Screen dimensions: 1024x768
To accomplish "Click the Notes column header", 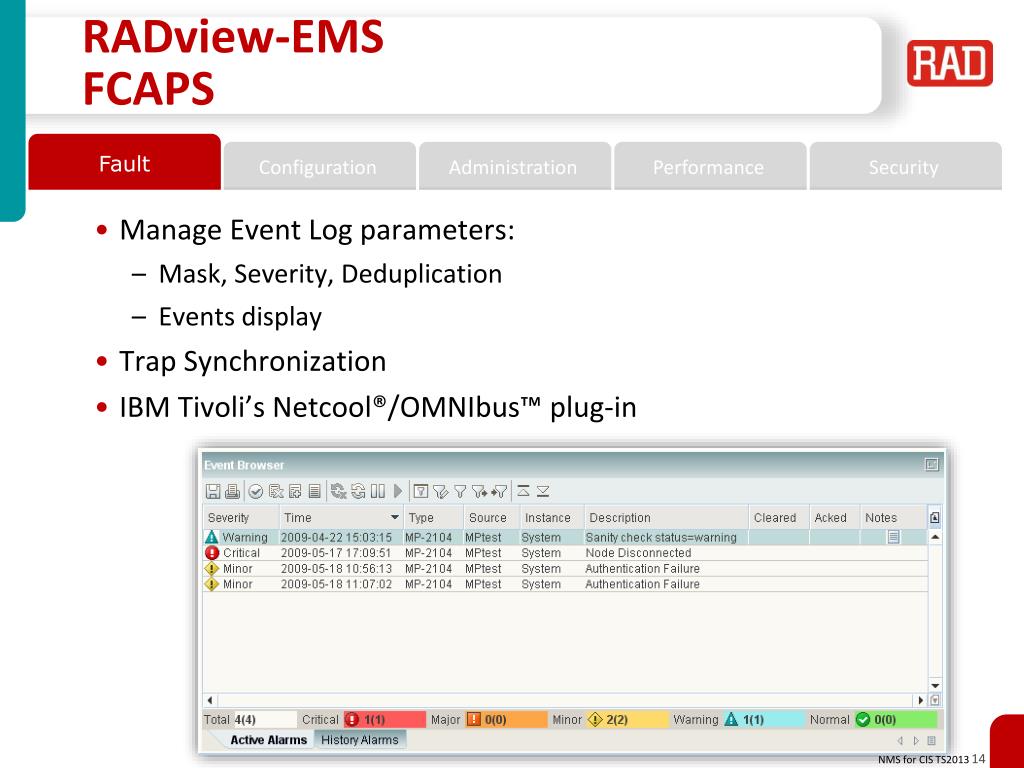I will tap(893, 517).
